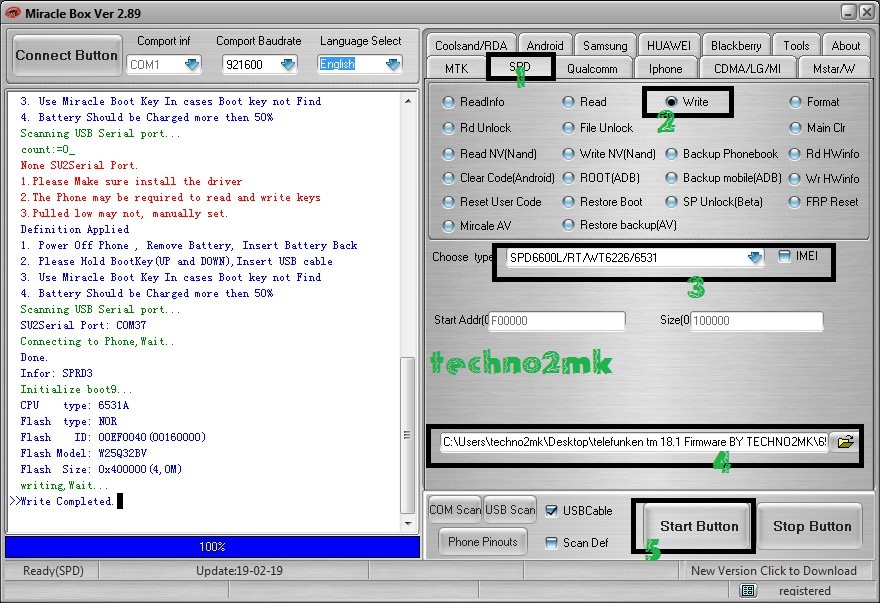Click the folder browse icon for firmware file
880x603 pixels.
click(x=846, y=442)
